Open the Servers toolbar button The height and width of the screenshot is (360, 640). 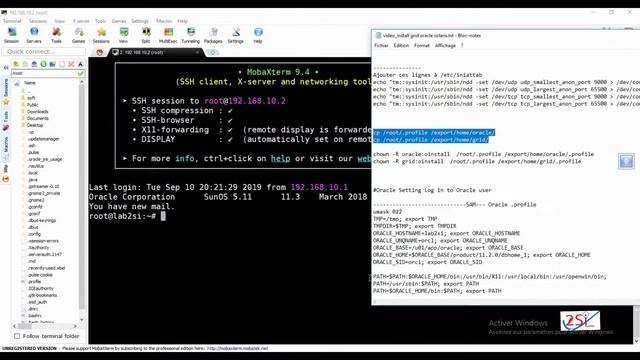click(34, 36)
